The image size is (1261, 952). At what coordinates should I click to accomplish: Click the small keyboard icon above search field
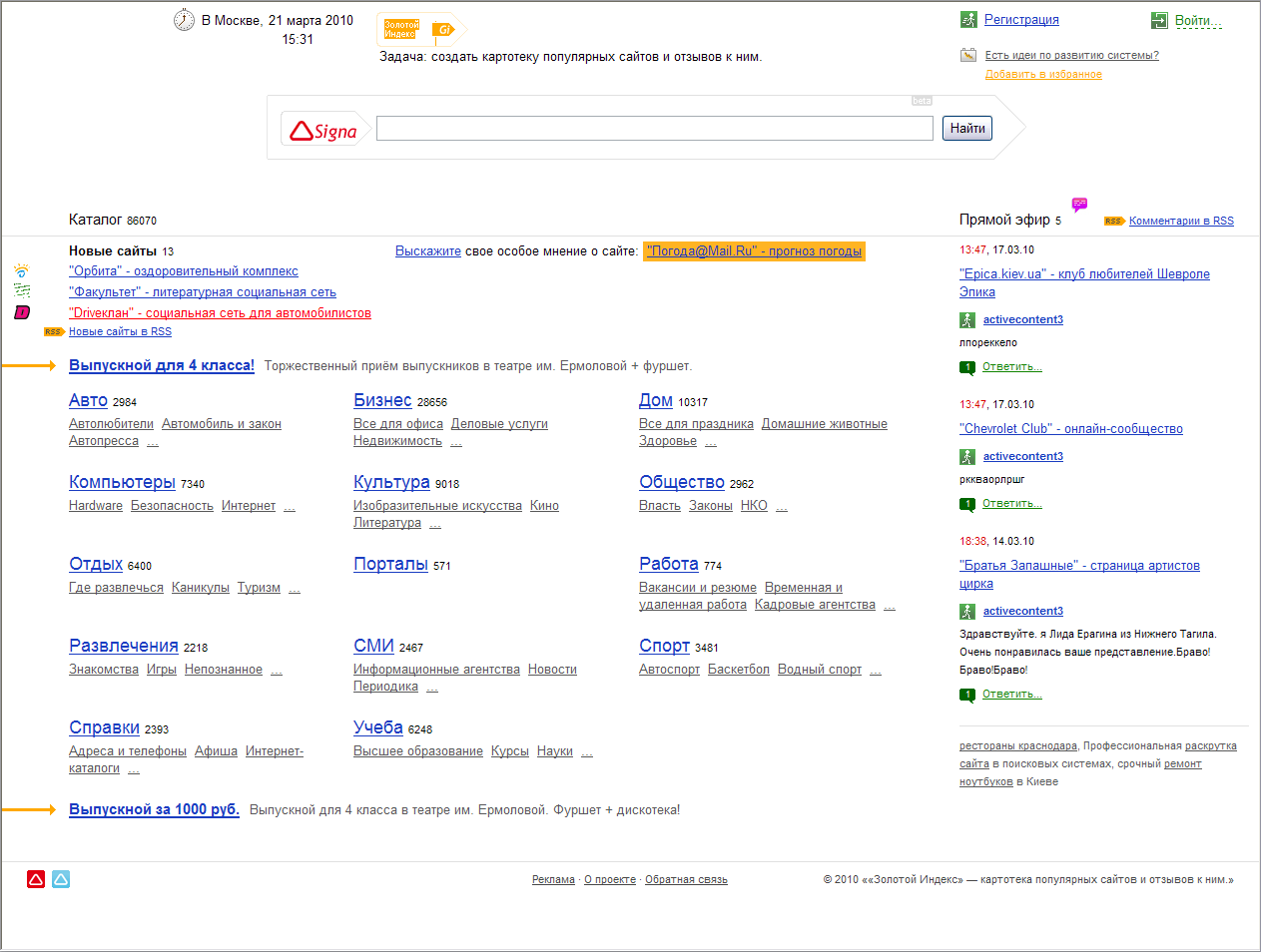coord(922,101)
